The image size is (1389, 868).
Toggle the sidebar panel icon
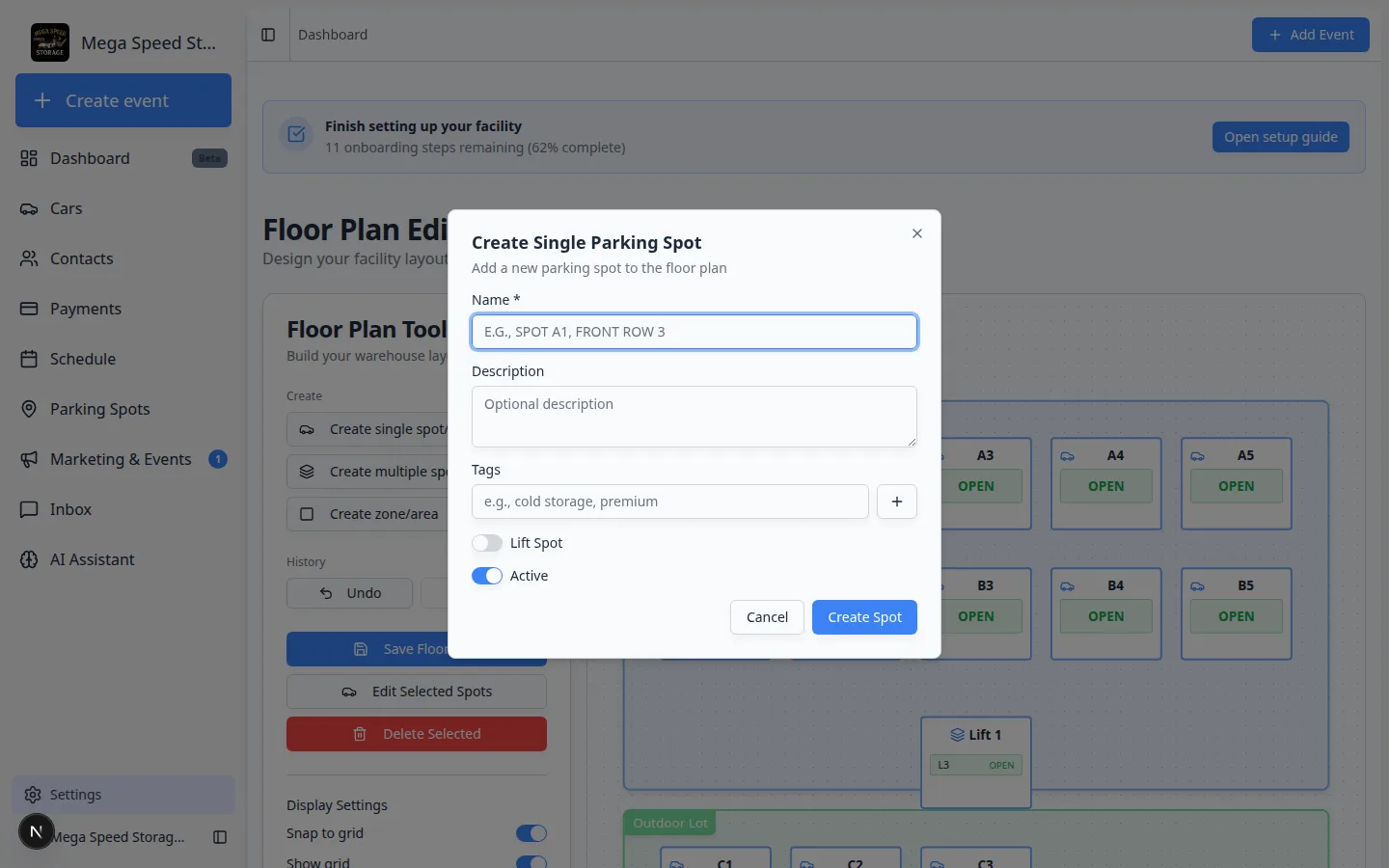(268, 35)
